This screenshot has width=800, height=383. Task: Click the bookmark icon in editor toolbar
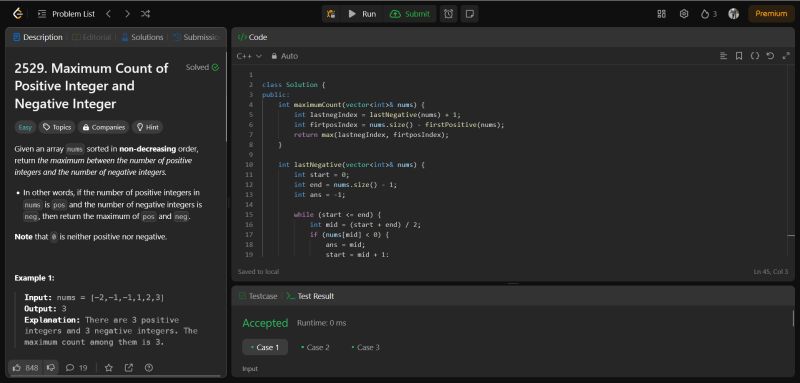coord(739,56)
